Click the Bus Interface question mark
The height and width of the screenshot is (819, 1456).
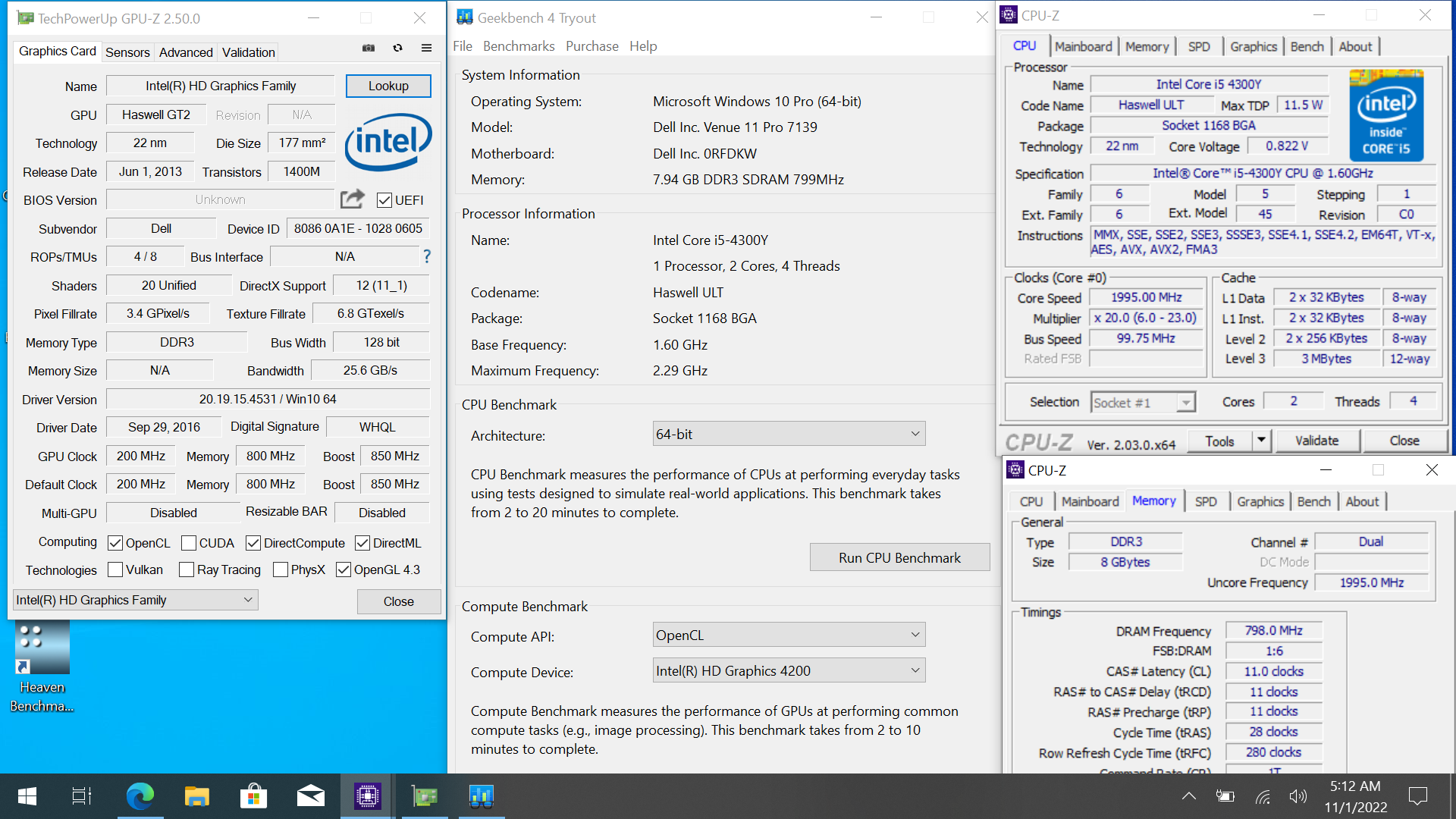coord(427,256)
